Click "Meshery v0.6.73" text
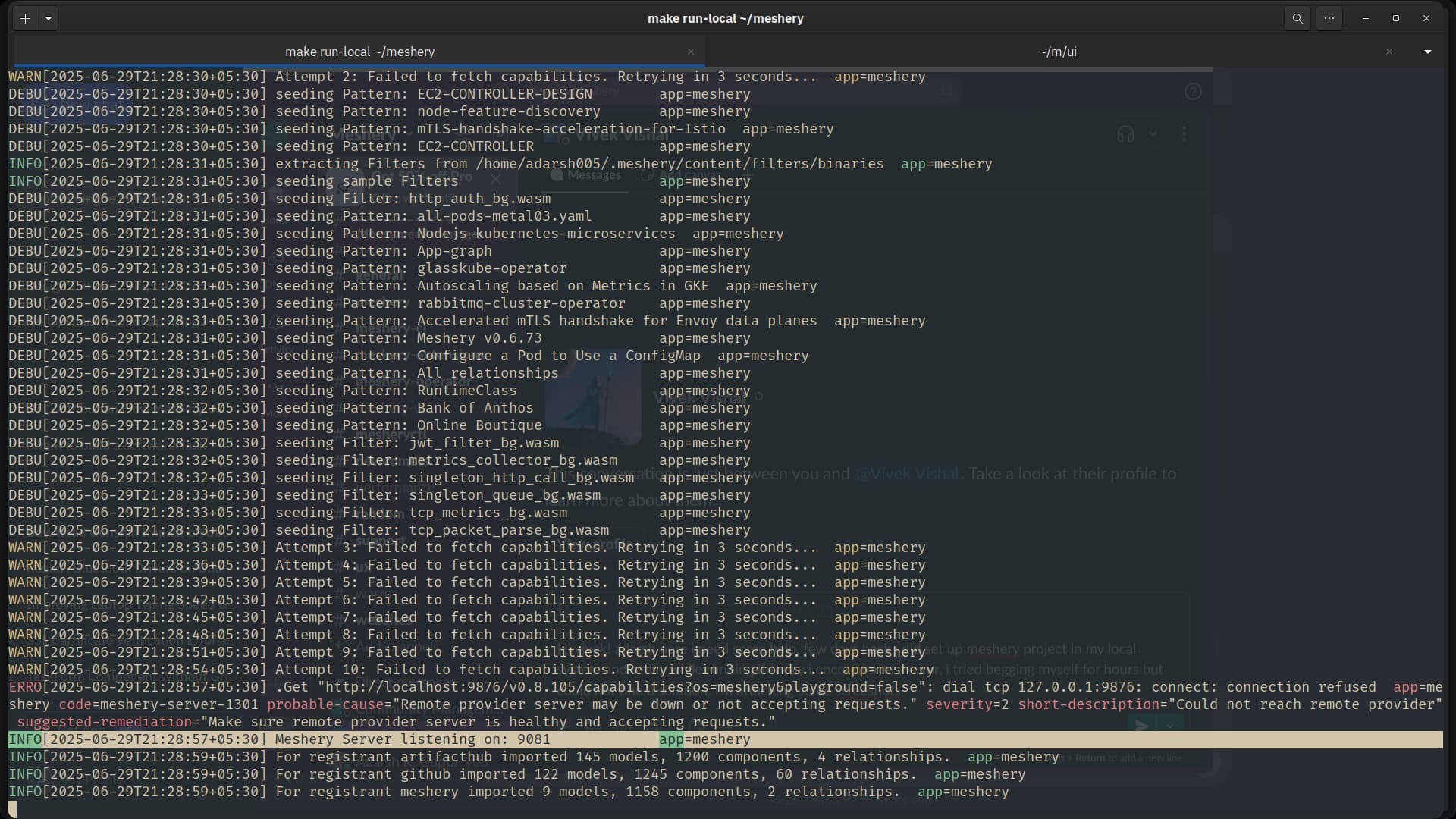This screenshot has width=1456, height=819. [479, 338]
